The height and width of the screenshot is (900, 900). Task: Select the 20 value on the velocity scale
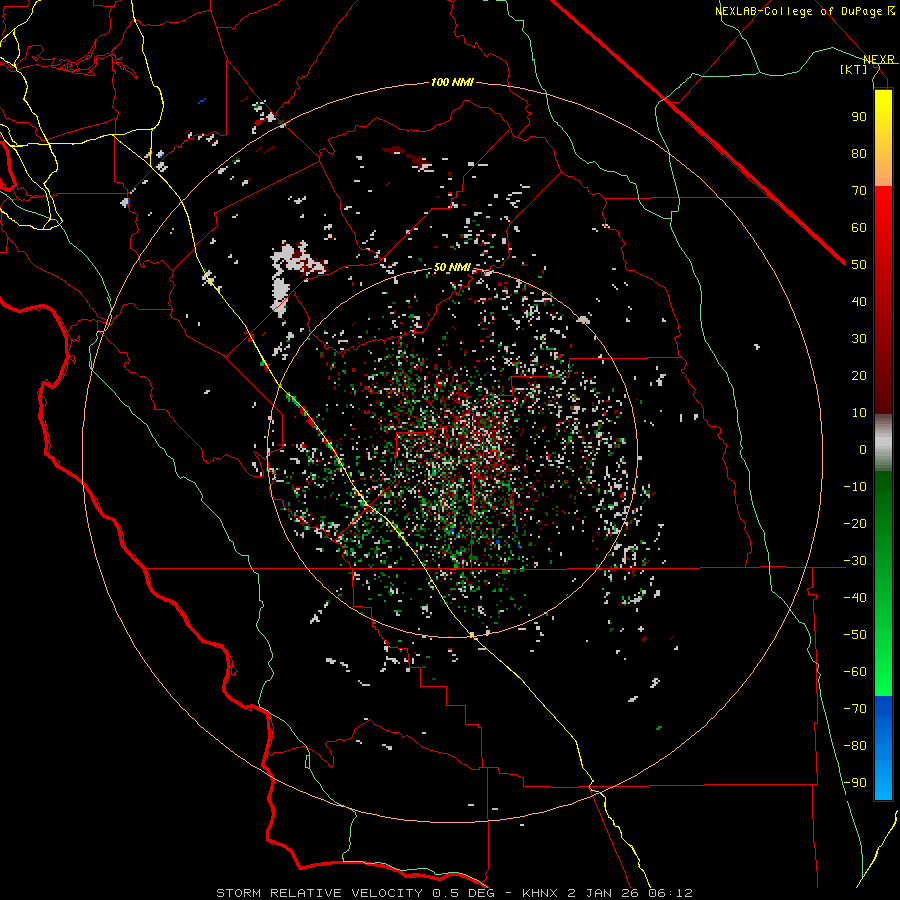click(859, 375)
